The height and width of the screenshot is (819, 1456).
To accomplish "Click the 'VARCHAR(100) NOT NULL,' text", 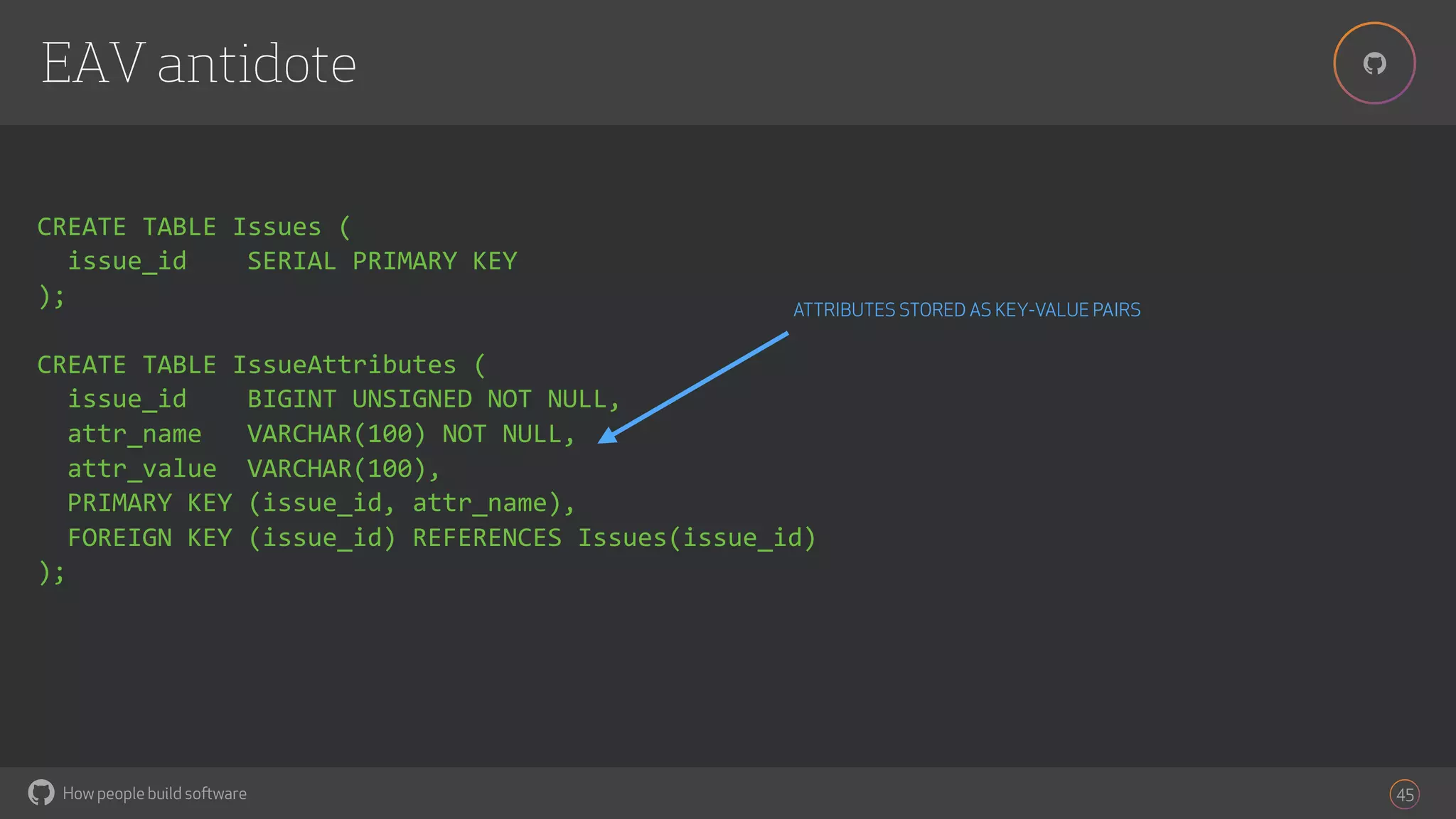I will (x=410, y=434).
